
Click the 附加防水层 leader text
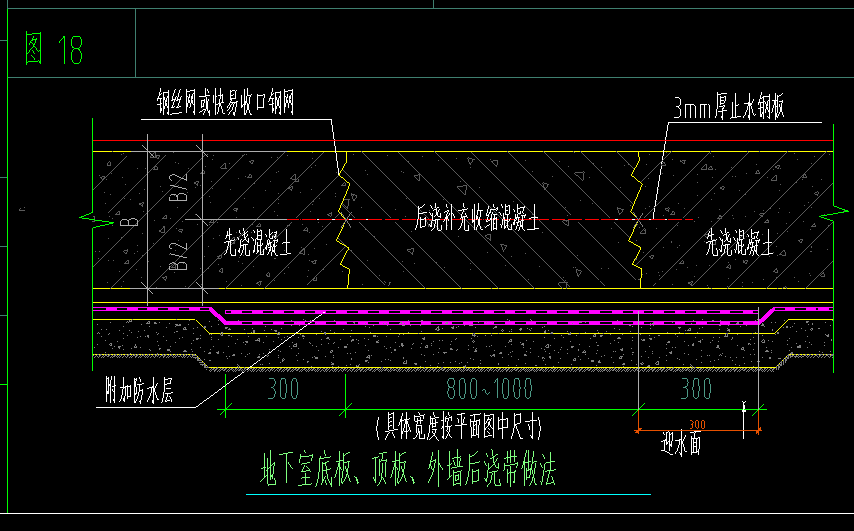click(139, 390)
